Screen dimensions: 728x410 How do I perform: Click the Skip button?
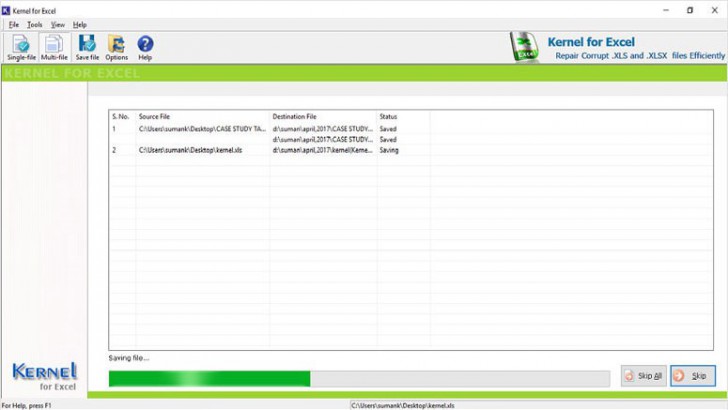[x=693, y=376]
